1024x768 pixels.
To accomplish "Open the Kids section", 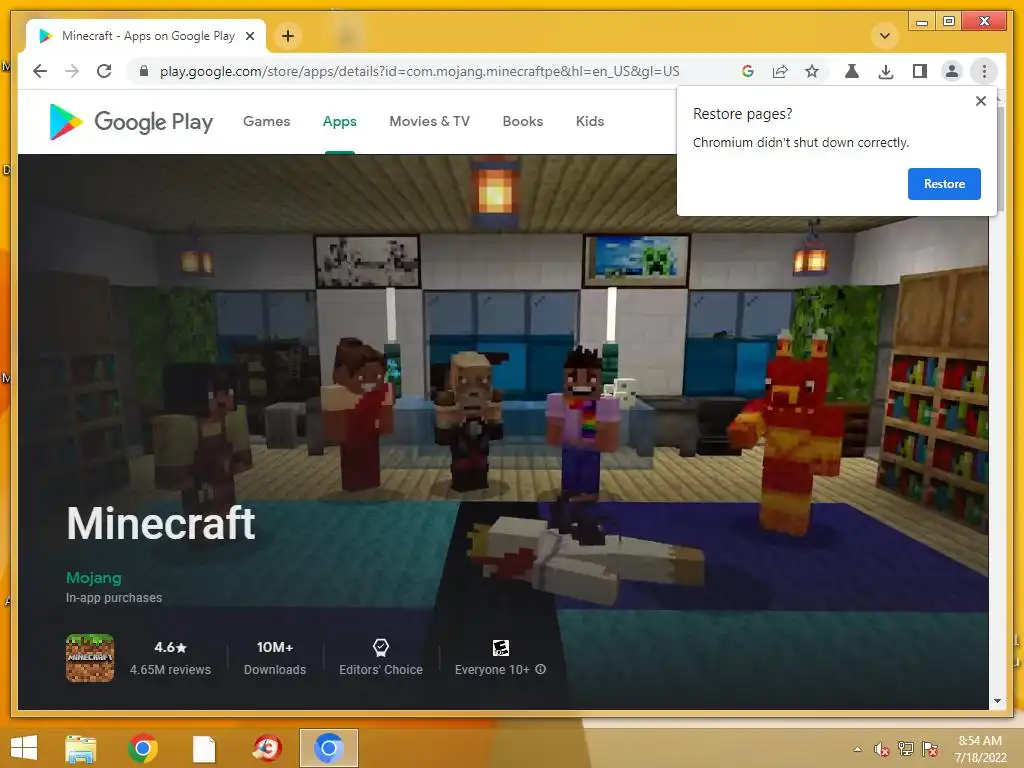I will [x=590, y=121].
